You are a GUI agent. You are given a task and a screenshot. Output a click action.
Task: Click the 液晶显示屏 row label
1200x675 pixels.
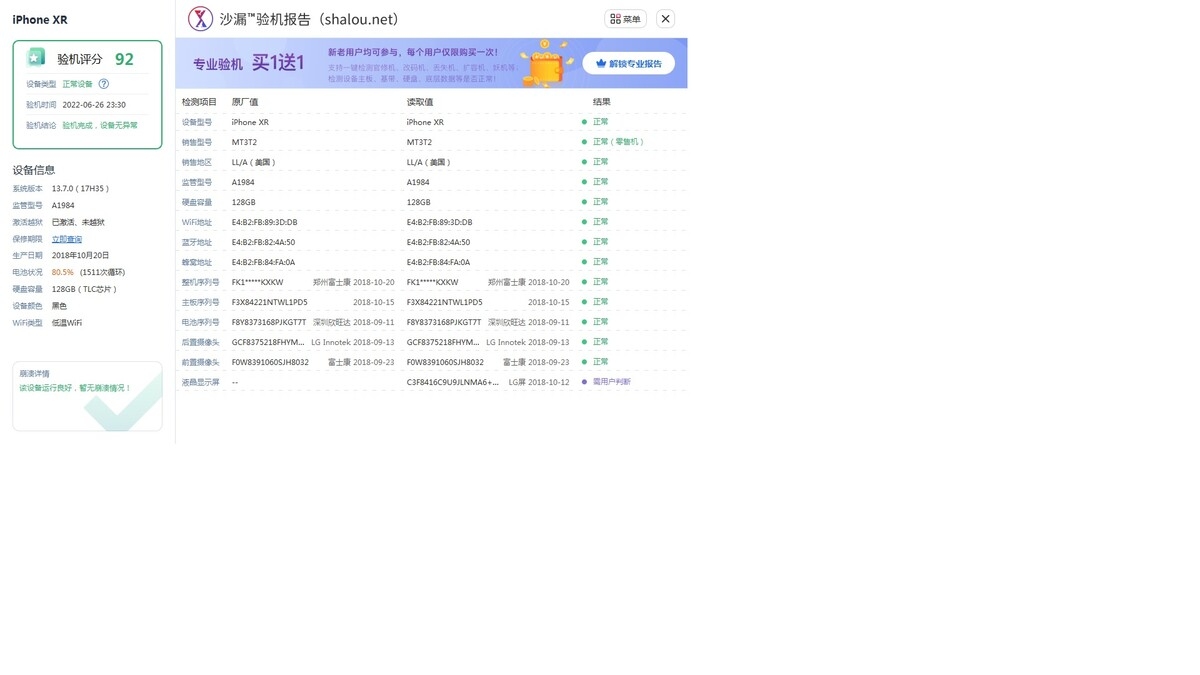[x=200, y=382]
